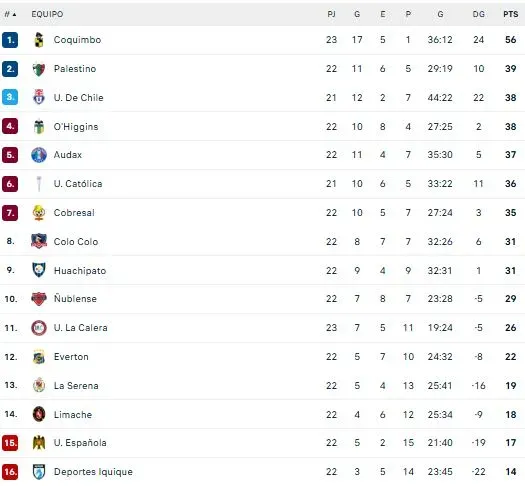This screenshot has height=486, width=525.
Task: Sort standings by PTS column header
Action: tap(511, 14)
